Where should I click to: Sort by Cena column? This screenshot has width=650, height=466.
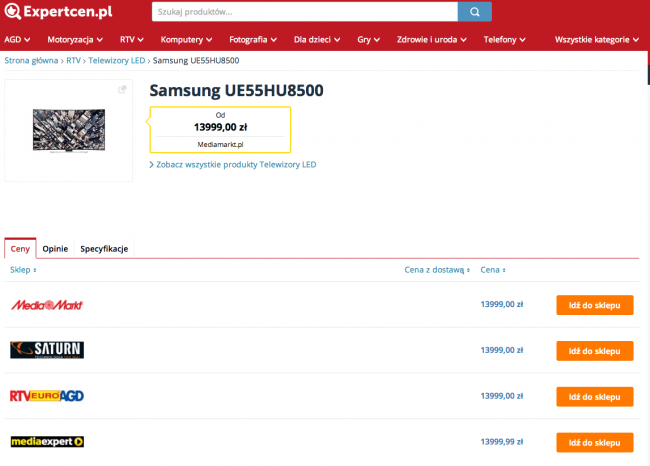[x=493, y=270]
